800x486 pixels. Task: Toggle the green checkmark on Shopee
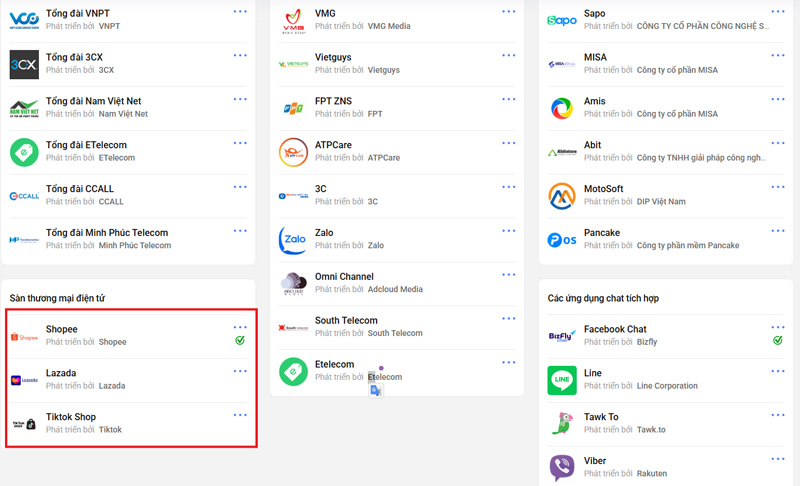(x=240, y=341)
